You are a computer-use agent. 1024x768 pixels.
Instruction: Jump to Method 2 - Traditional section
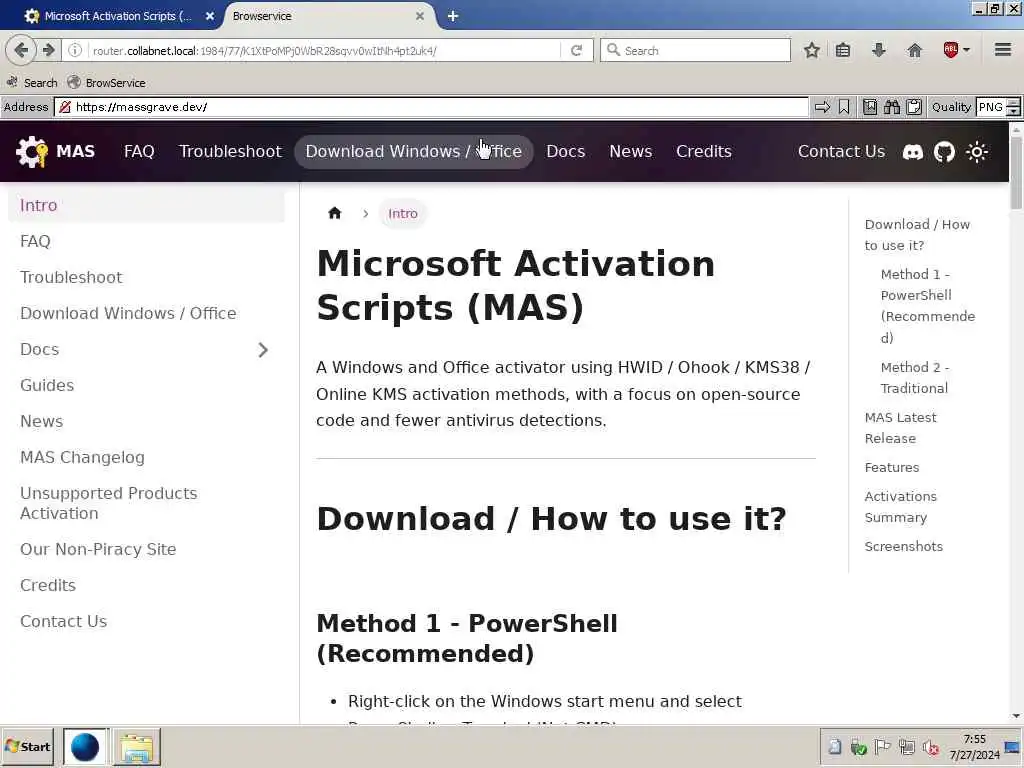click(x=914, y=377)
